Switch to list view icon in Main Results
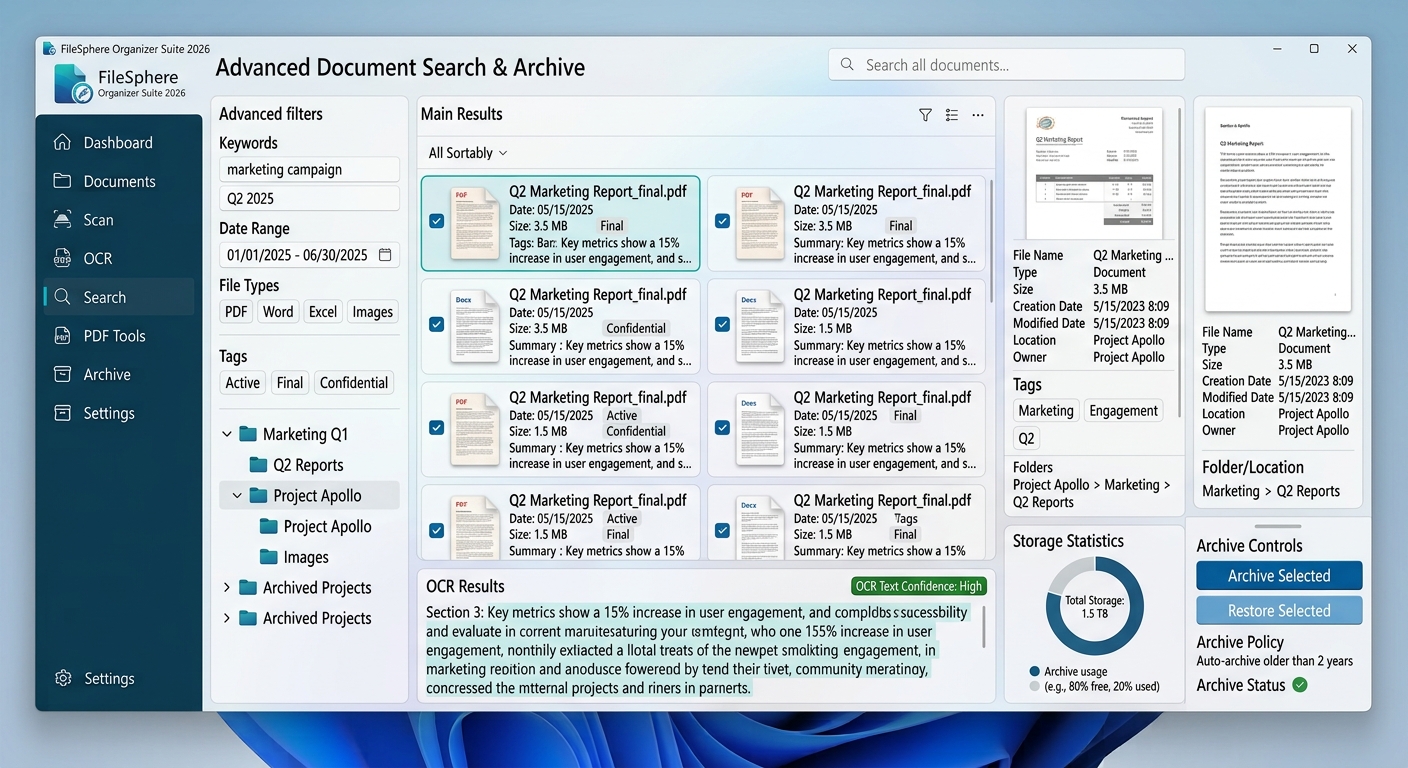Viewport: 1408px width, 768px height. click(951, 115)
